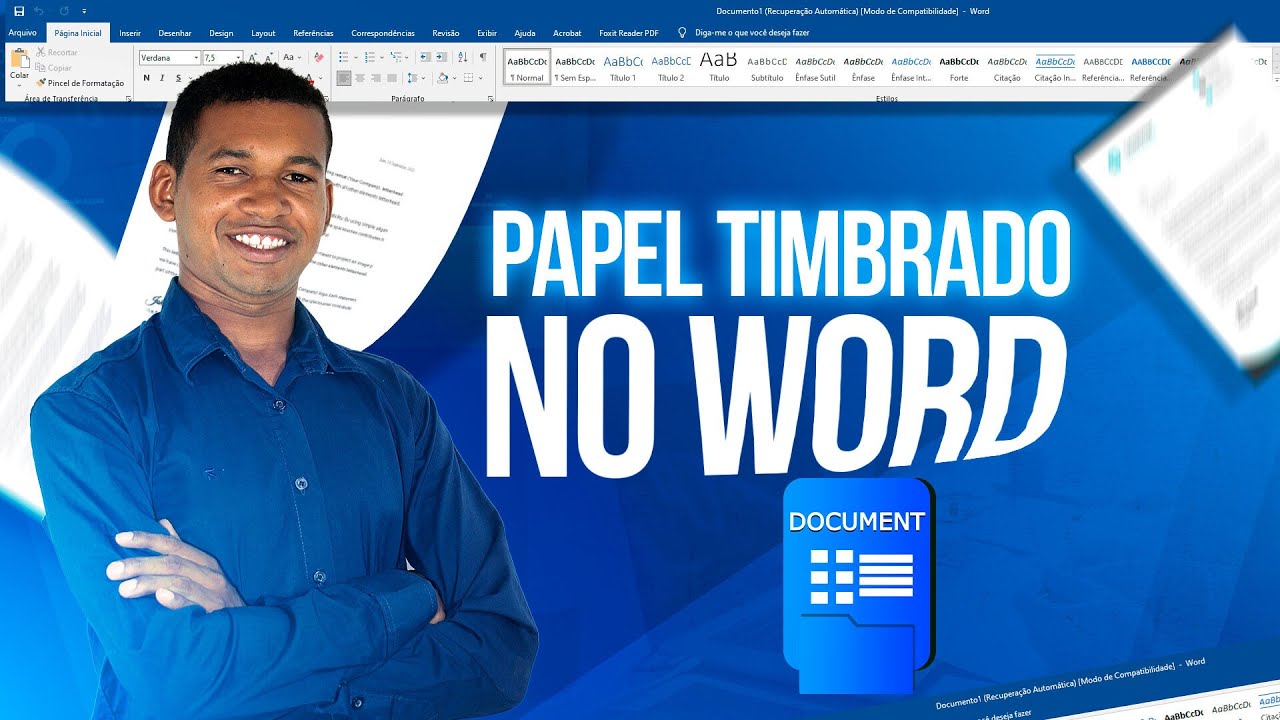Viewport: 1280px width, 720px height.
Task: Apply the Ênfase Int... style
Action: tap(911, 67)
